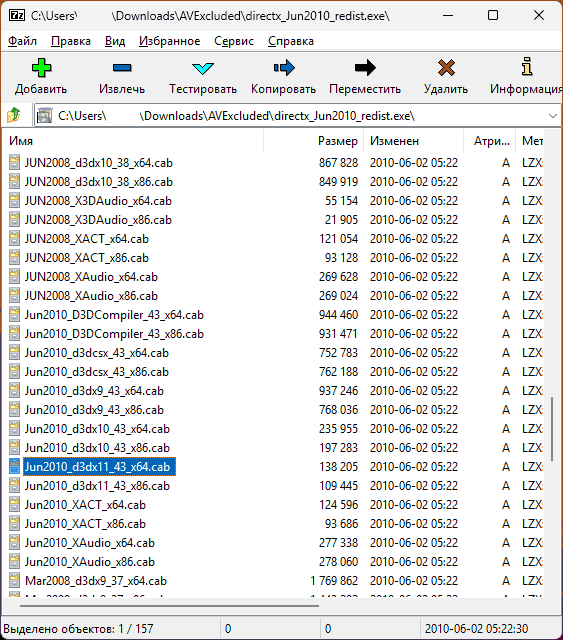563x640 pixels.
Task: Sort by the Атри... column header
Action: click(490, 141)
